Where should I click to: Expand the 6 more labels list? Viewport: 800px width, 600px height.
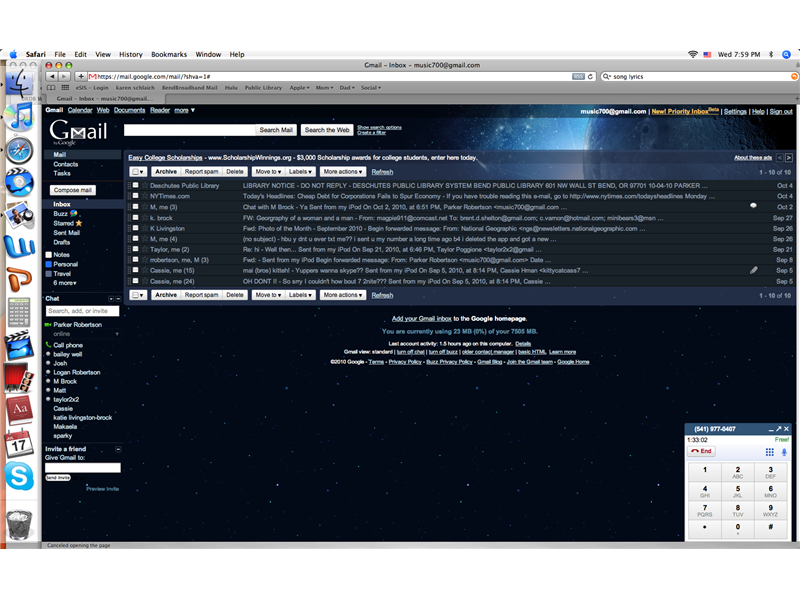click(65, 283)
